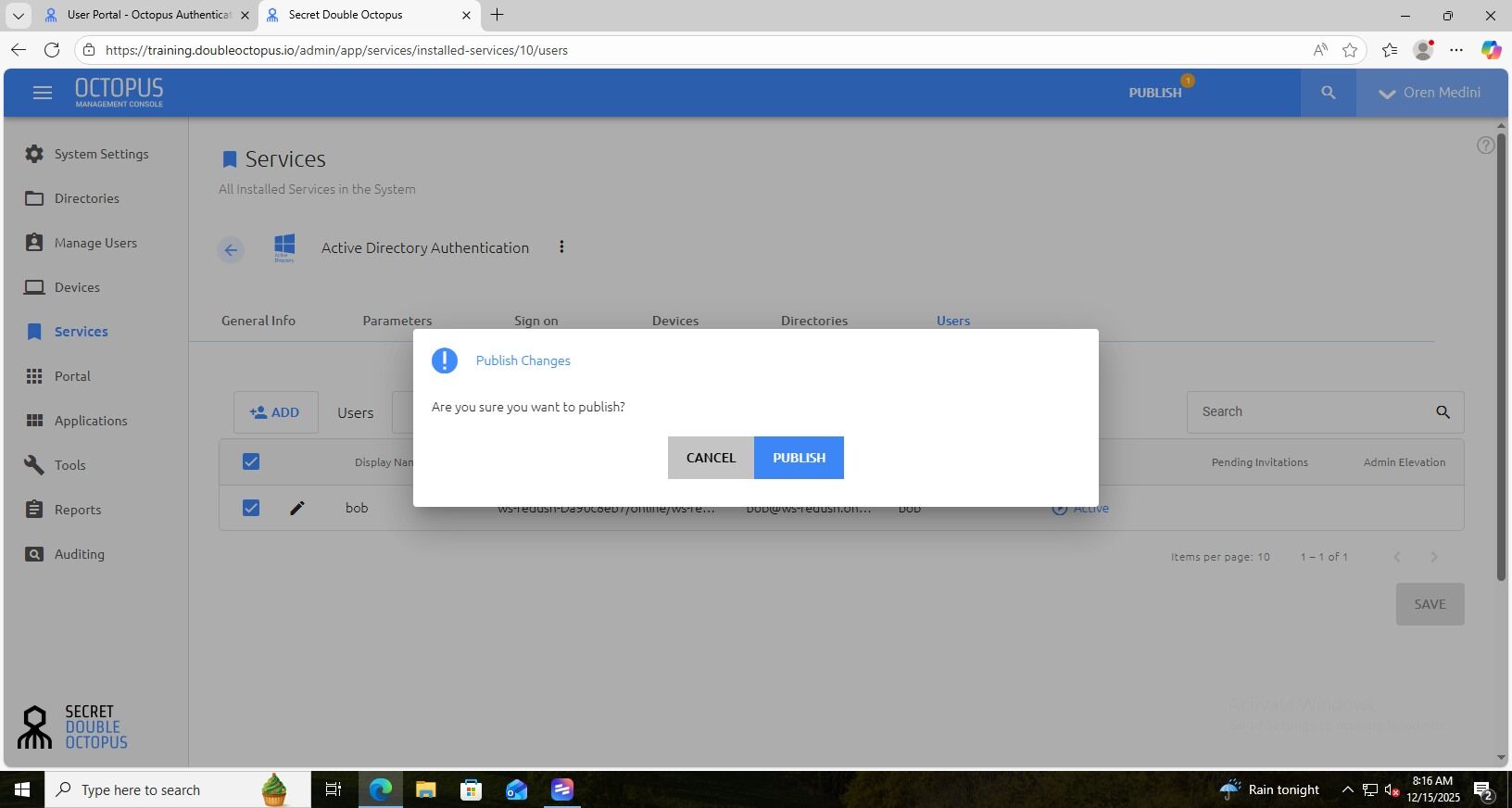Open a new browser tab
Screen dimensions: 1512x808
coord(497,15)
